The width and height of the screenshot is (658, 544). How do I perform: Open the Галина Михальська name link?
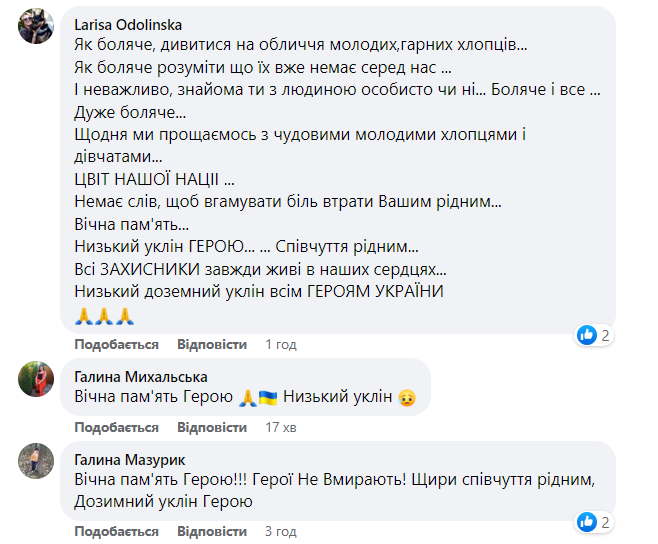tap(141, 376)
